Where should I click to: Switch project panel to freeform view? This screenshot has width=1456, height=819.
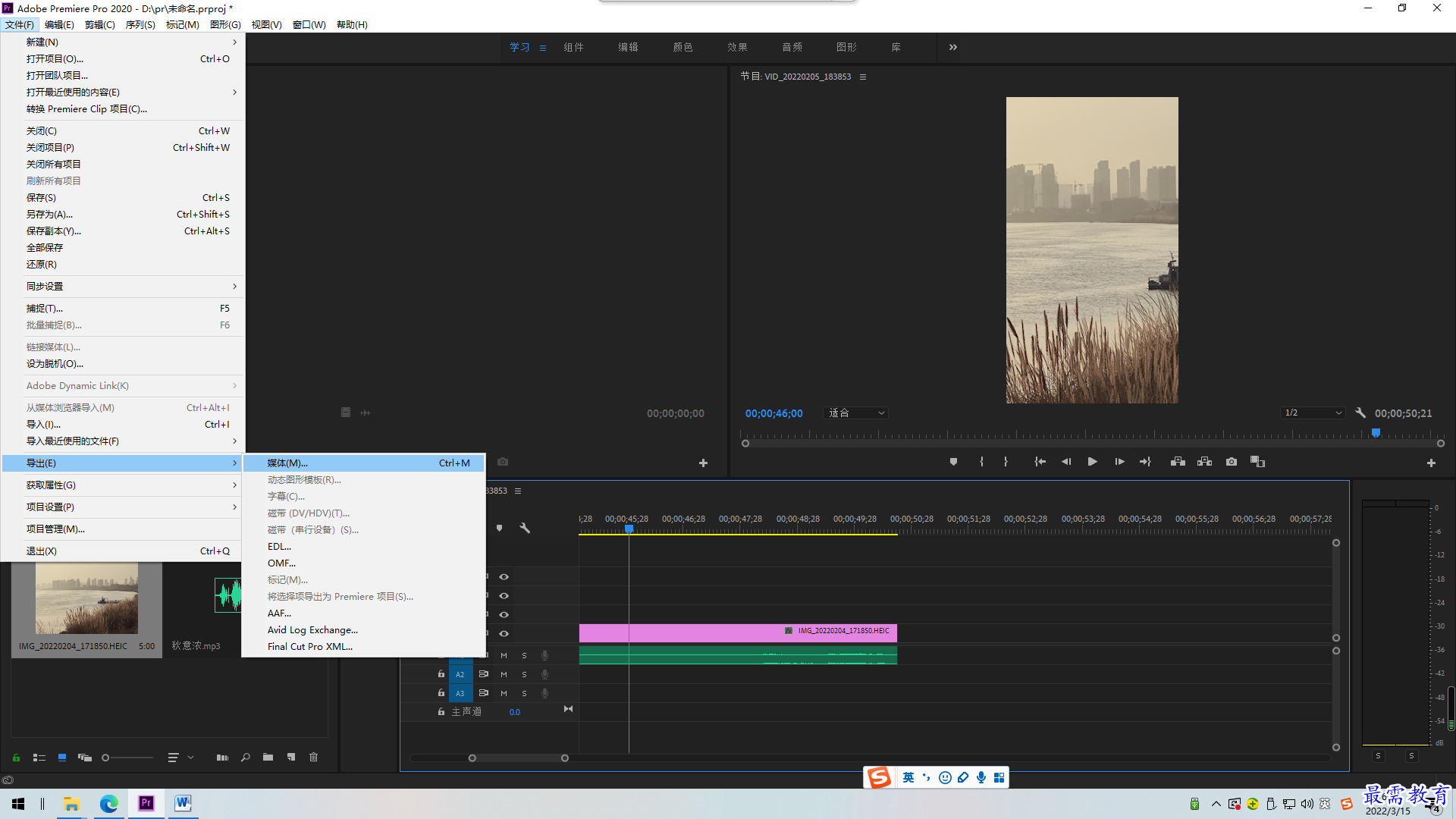click(85, 758)
